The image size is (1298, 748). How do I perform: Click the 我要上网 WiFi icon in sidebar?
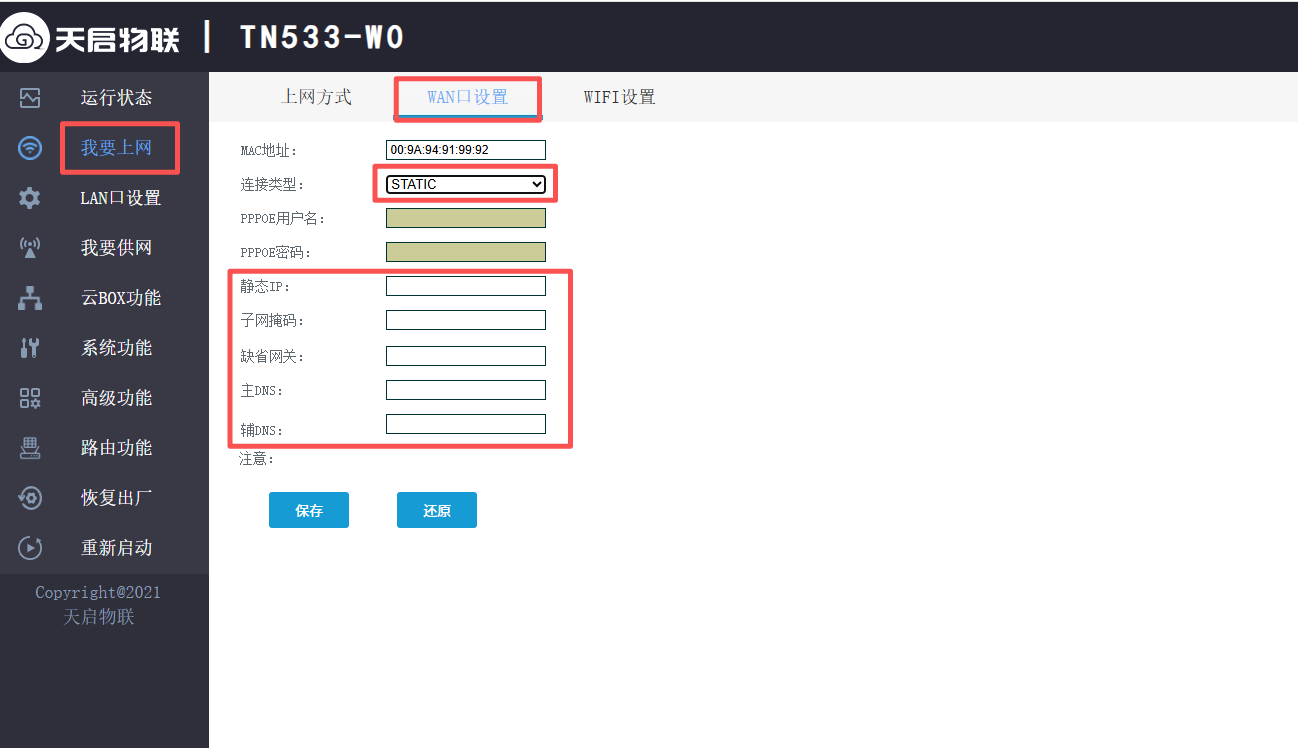coord(30,148)
